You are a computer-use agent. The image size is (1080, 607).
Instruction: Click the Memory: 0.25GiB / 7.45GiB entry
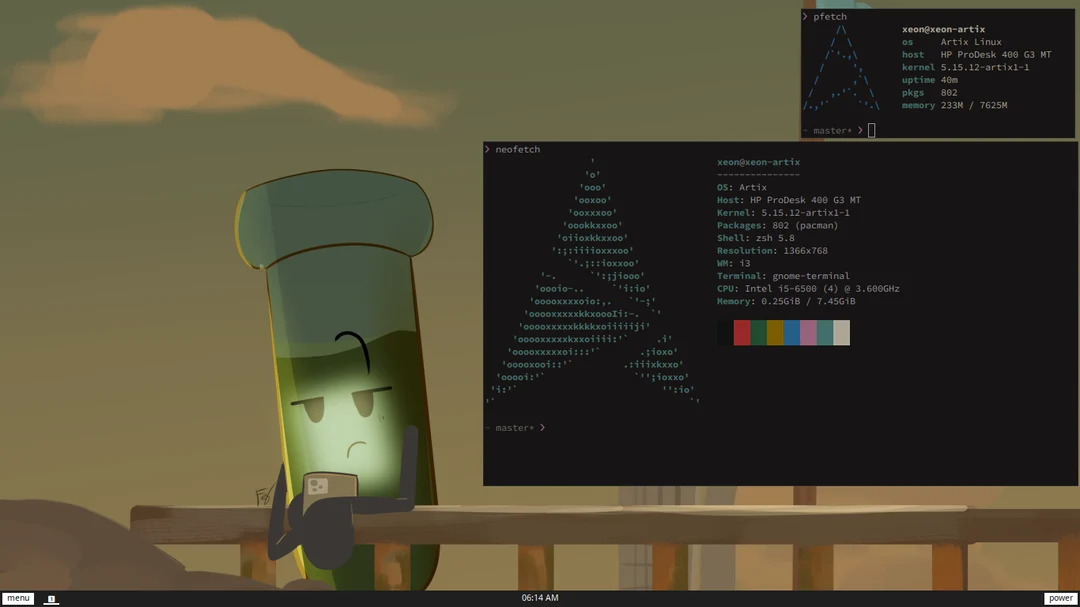(x=786, y=300)
